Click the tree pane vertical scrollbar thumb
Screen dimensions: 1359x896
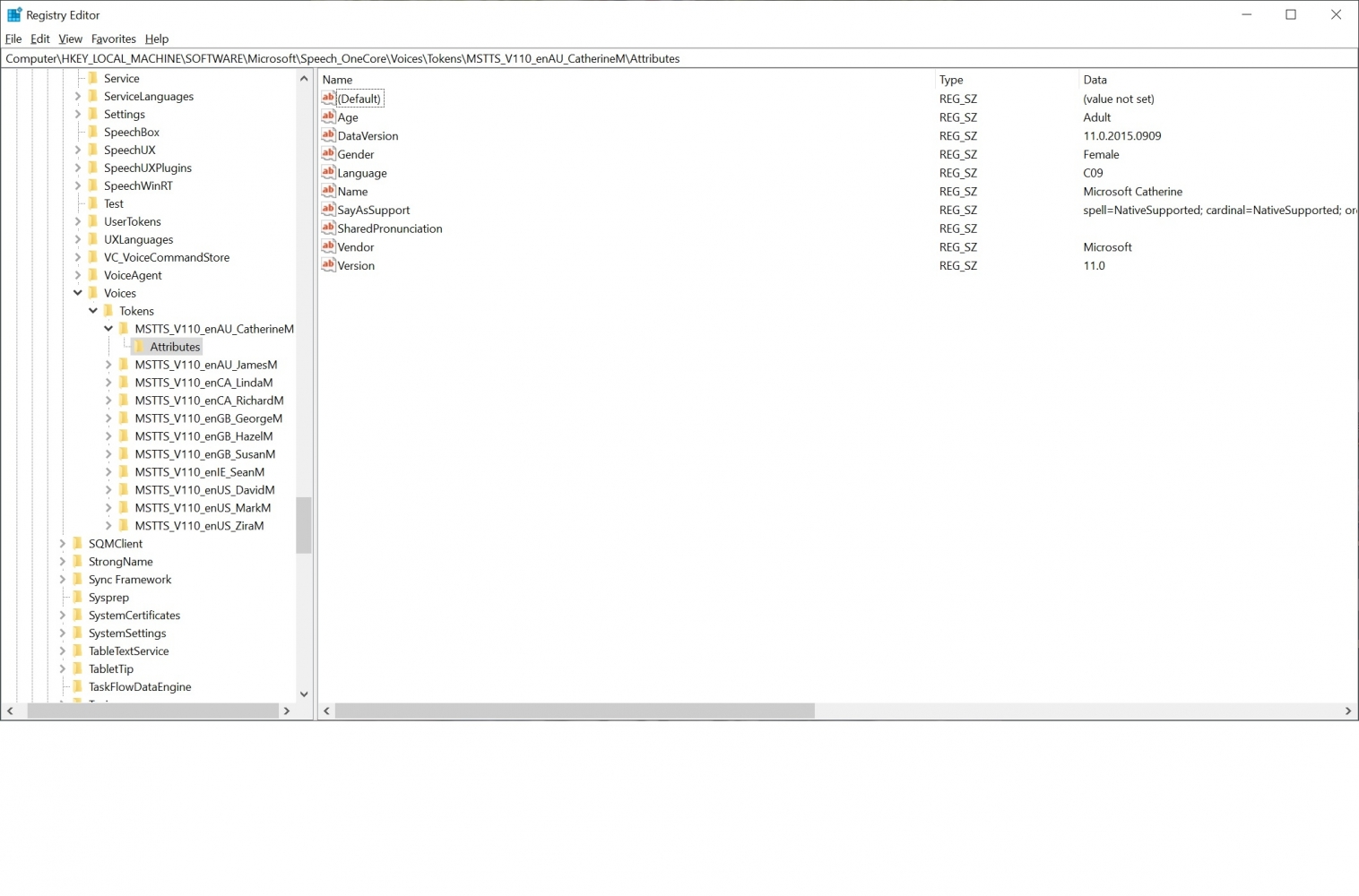coord(304,525)
